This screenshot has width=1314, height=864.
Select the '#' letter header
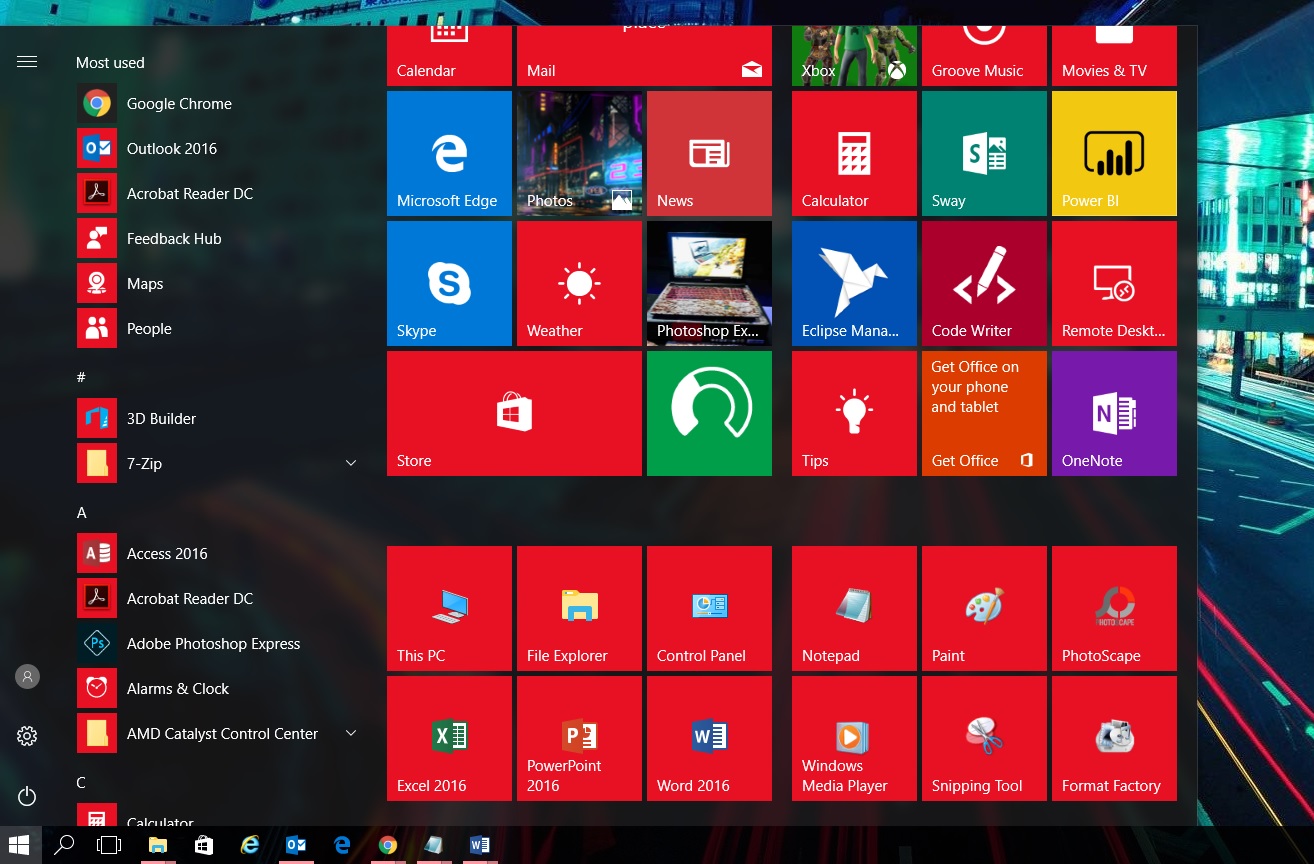81,377
